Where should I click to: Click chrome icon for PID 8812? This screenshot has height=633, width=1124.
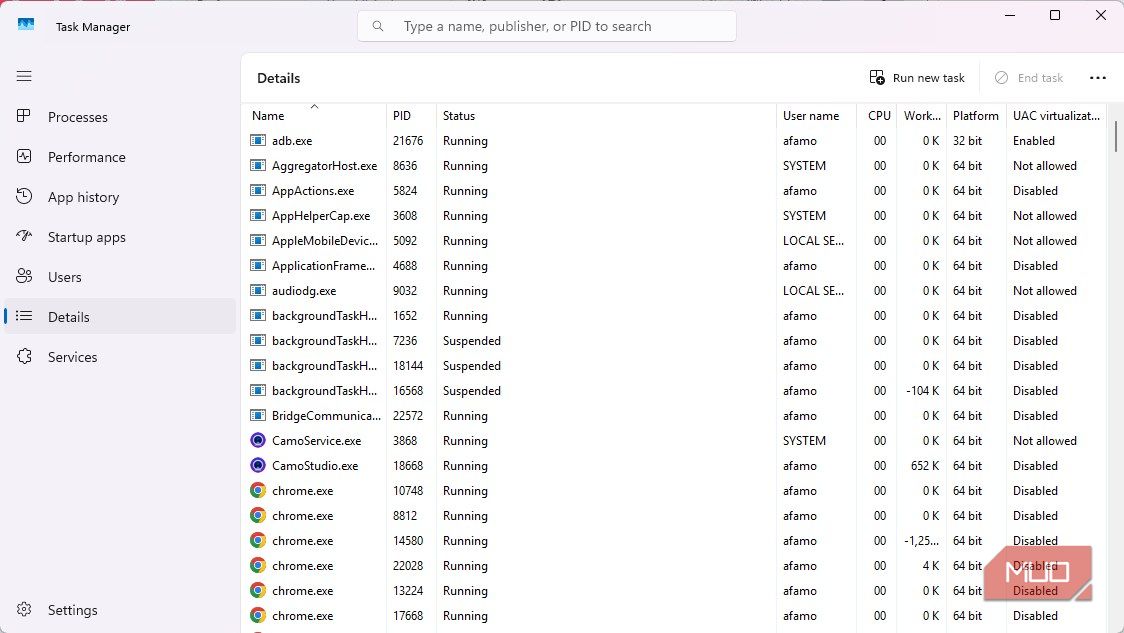pos(258,515)
